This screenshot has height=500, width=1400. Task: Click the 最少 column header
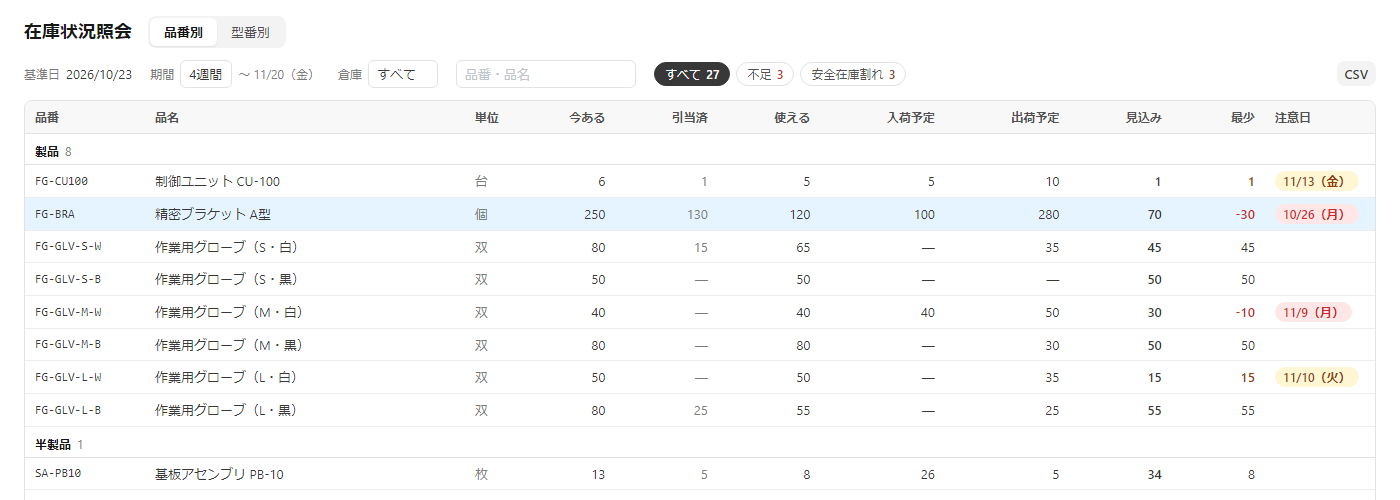(1242, 118)
